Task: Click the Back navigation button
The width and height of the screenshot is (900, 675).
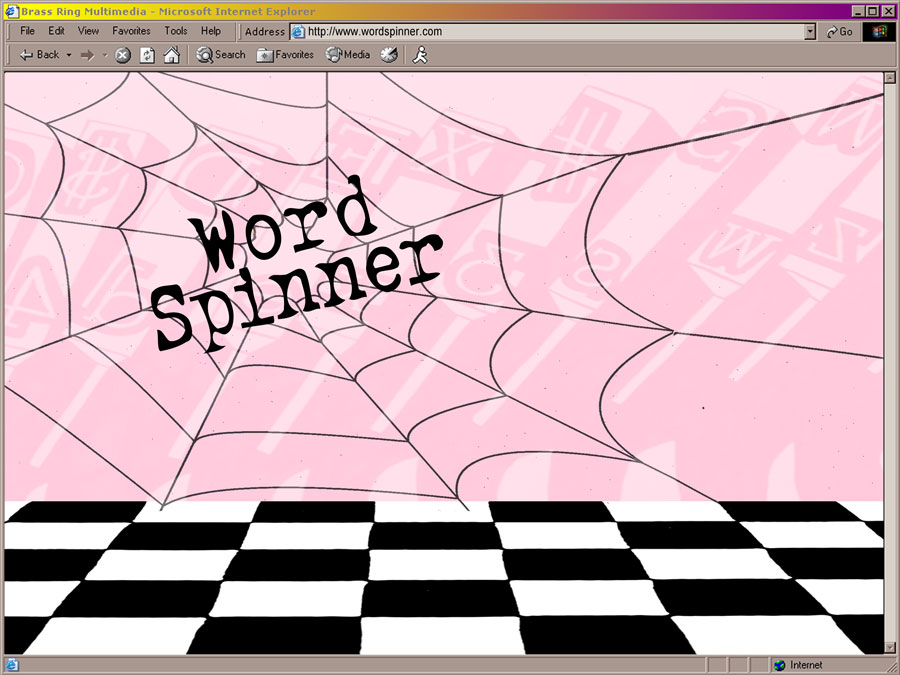Action: click(39, 55)
